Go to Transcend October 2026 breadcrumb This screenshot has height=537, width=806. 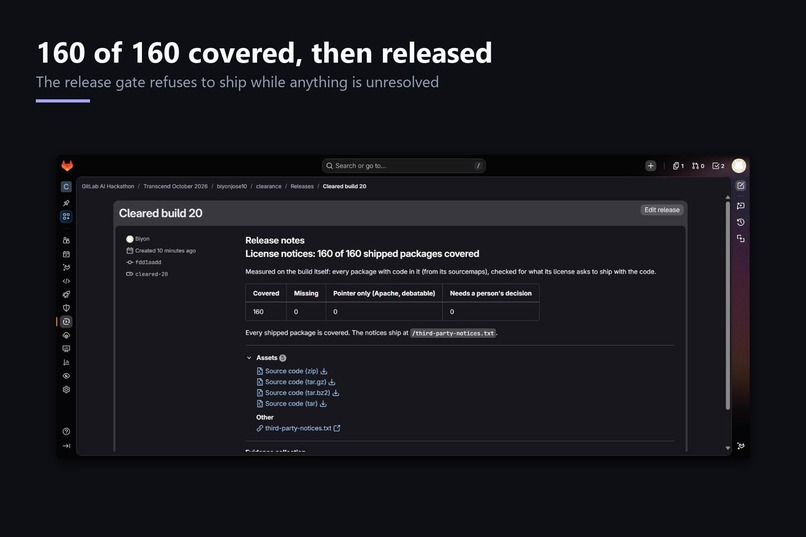coord(175,186)
